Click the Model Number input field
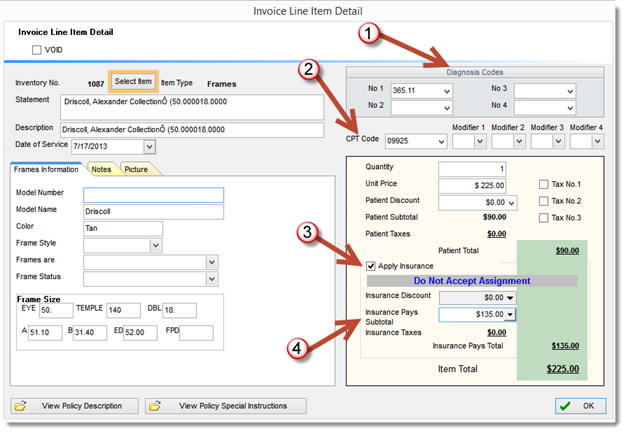Screen dimensions: 626x433 (x=153, y=195)
